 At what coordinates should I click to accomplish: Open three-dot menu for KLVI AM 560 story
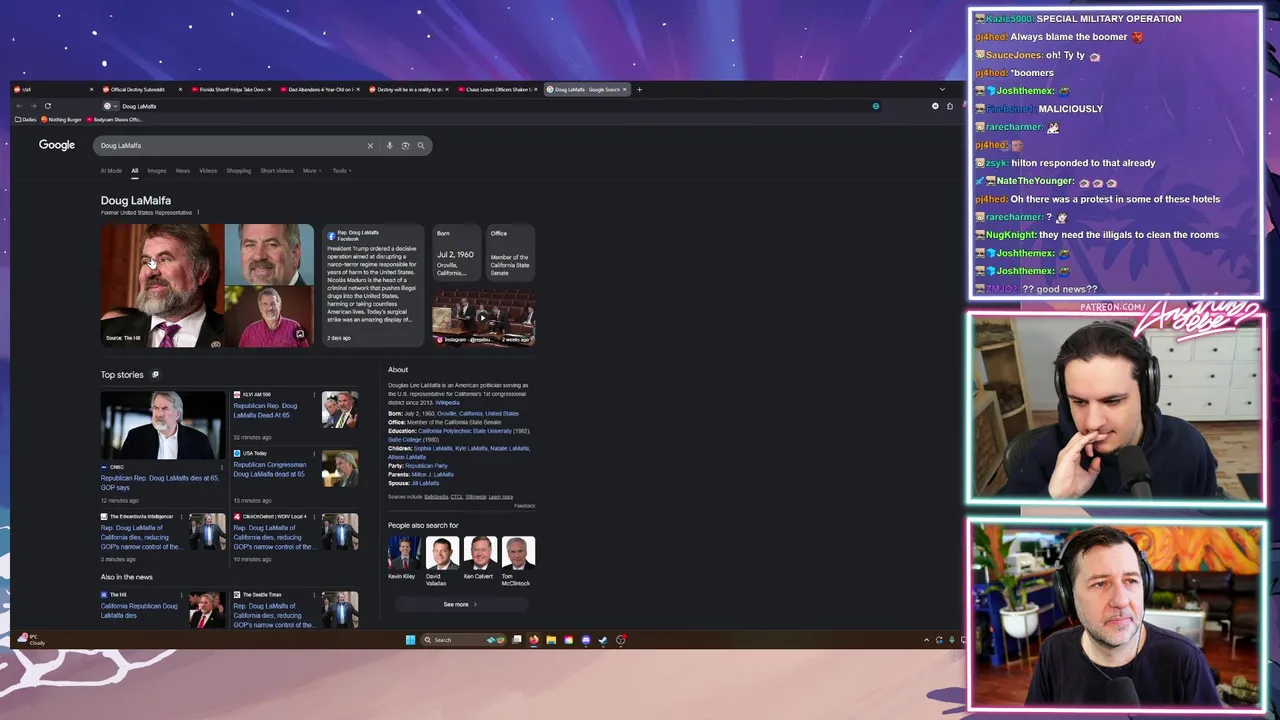coord(316,395)
